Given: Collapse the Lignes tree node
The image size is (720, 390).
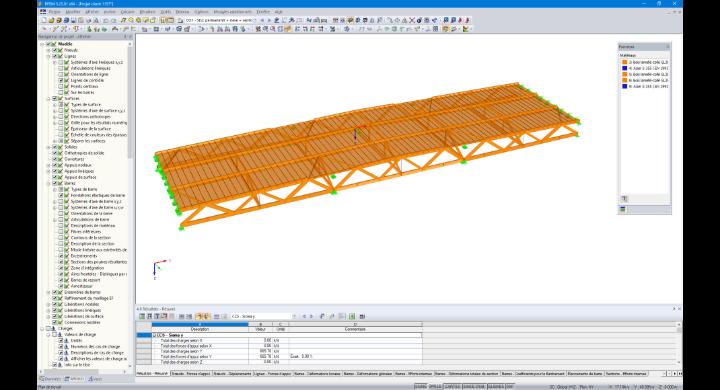Looking at the screenshot, I should click(48, 56).
